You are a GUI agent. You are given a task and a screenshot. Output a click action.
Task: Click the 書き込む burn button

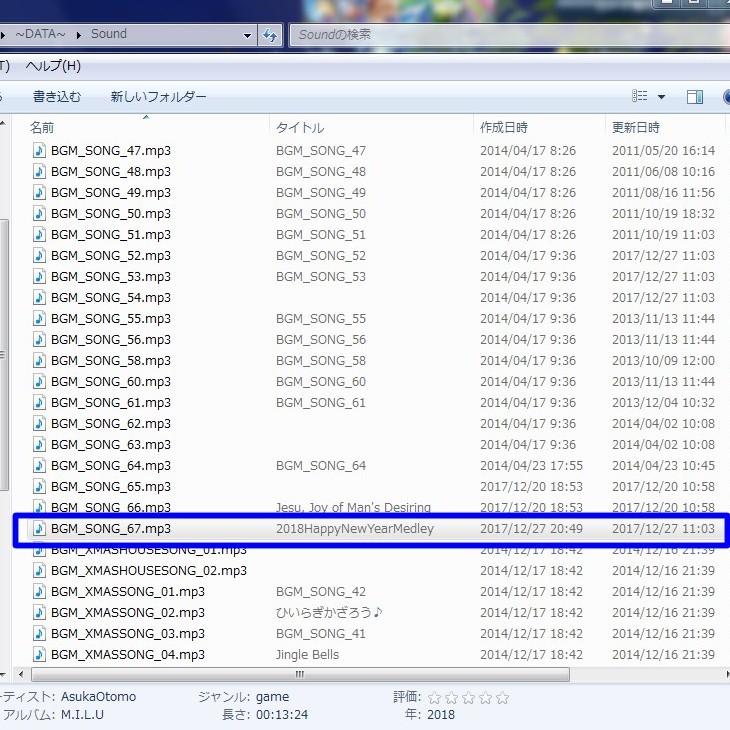(57, 97)
